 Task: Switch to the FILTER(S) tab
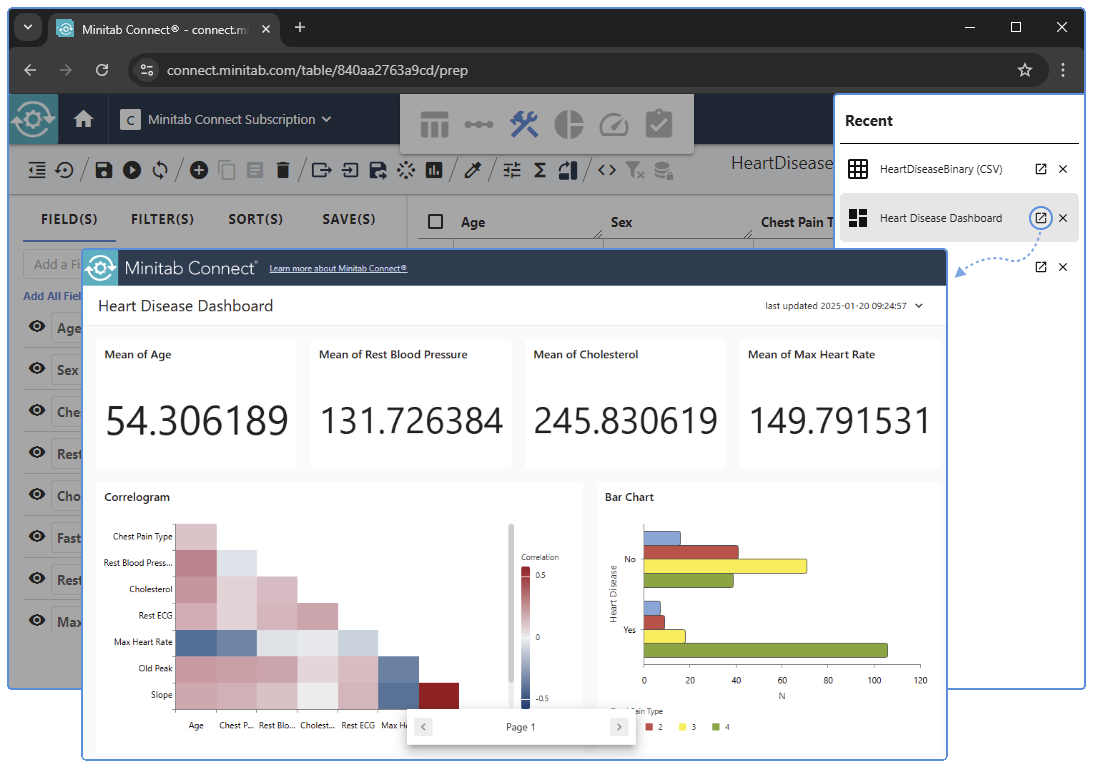click(x=162, y=218)
